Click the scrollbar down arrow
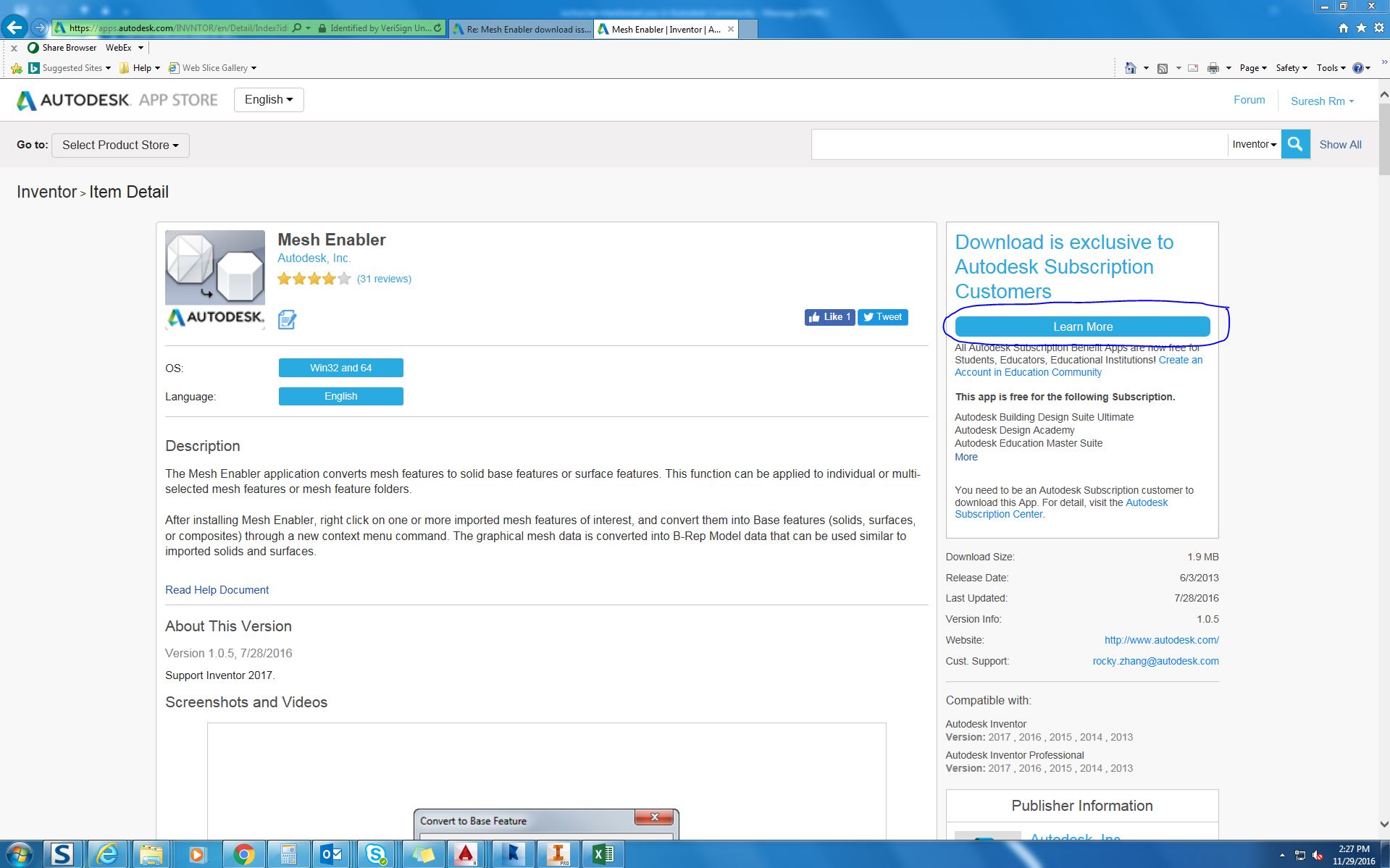The height and width of the screenshot is (868, 1390). pos(1383,824)
